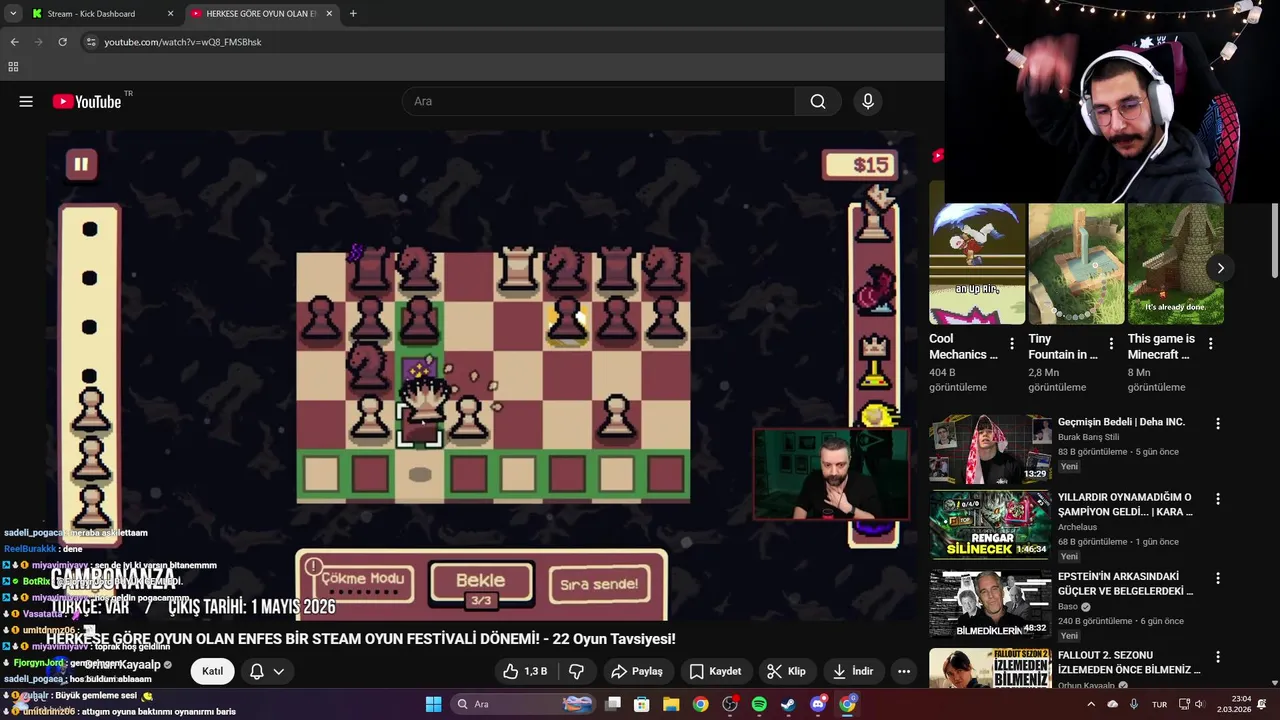Open the RENGAR SİLİNECEK video thumbnail
Image resolution: width=1280 pixels, height=720 pixels.
[991, 525]
